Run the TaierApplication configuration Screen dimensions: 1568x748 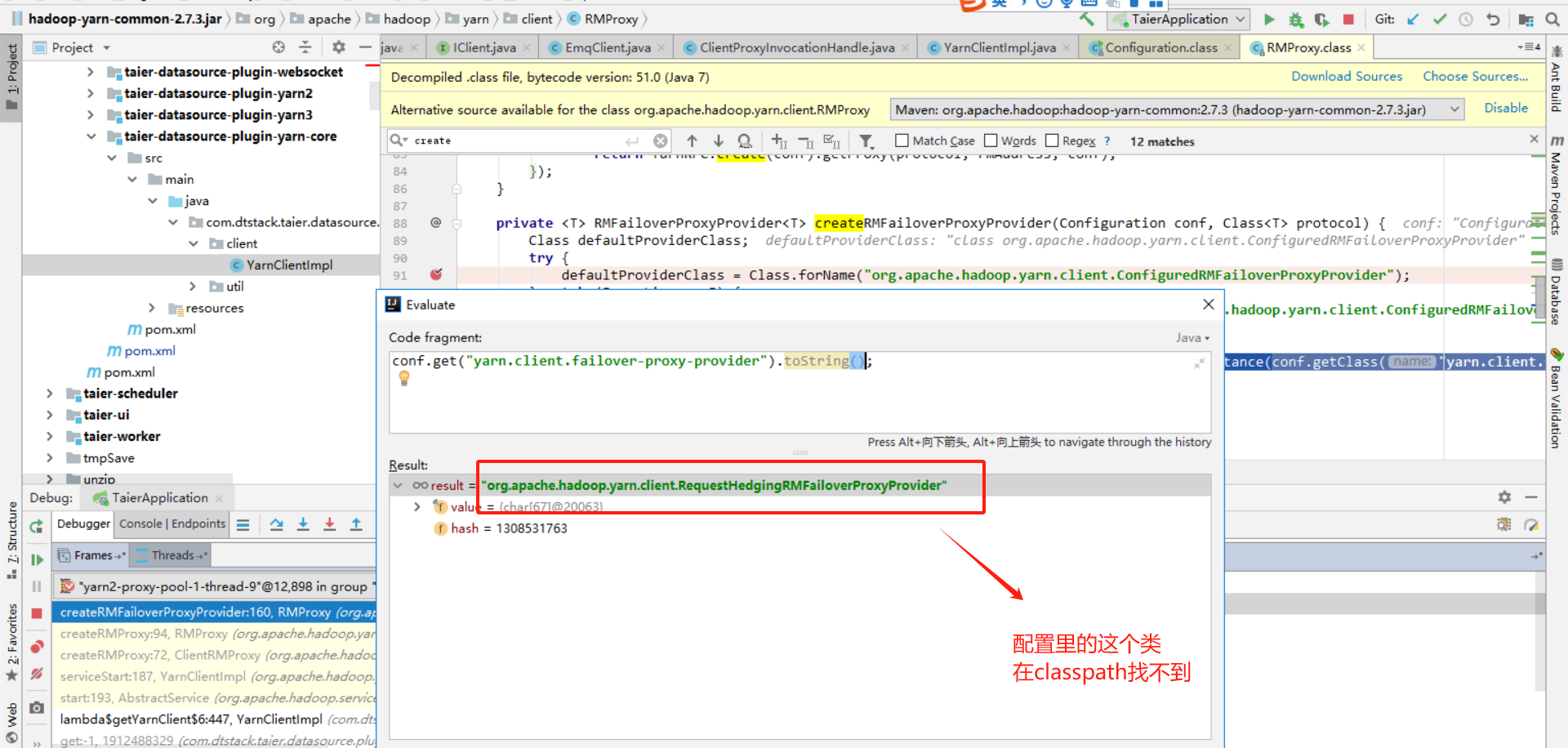[x=1268, y=19]
